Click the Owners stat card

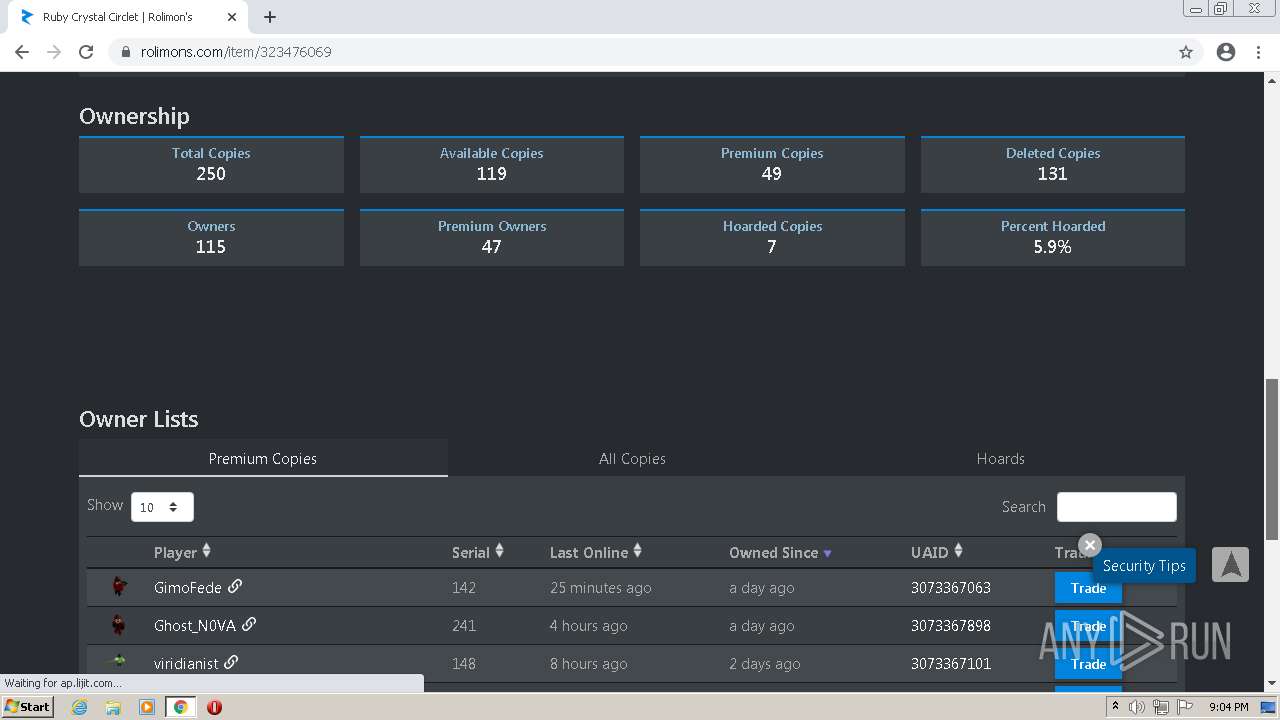coord(211,238)
